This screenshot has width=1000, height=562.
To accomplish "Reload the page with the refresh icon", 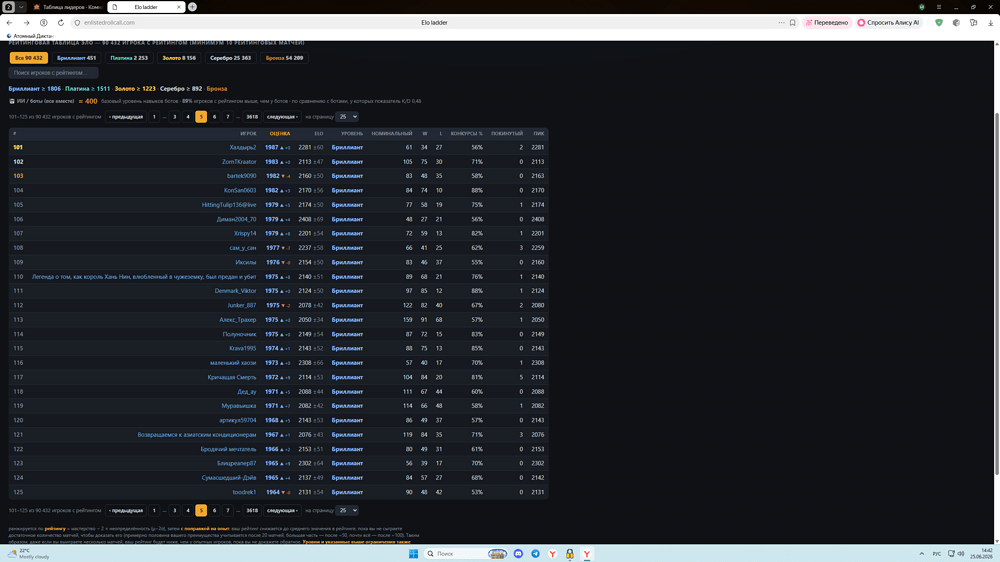I will pyautogui.click(x=61, y=22).
